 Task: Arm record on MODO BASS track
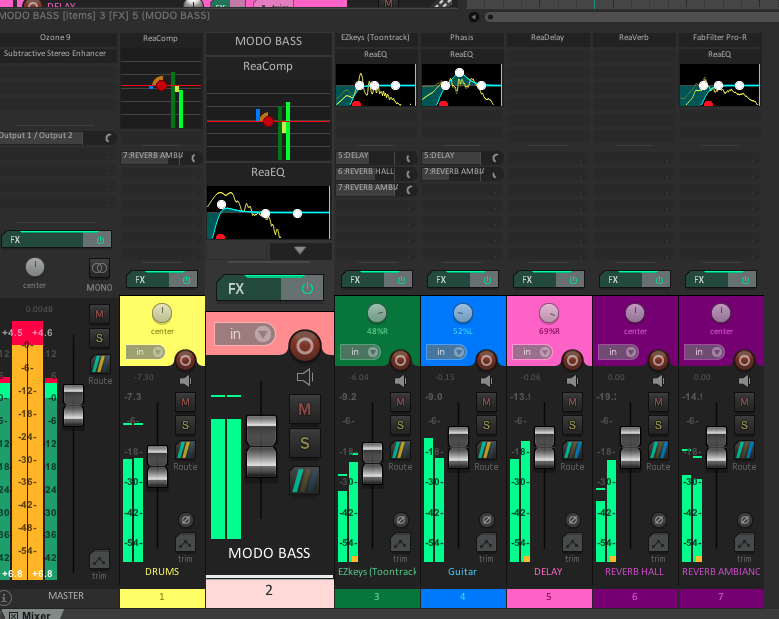[x=305, y=346]
